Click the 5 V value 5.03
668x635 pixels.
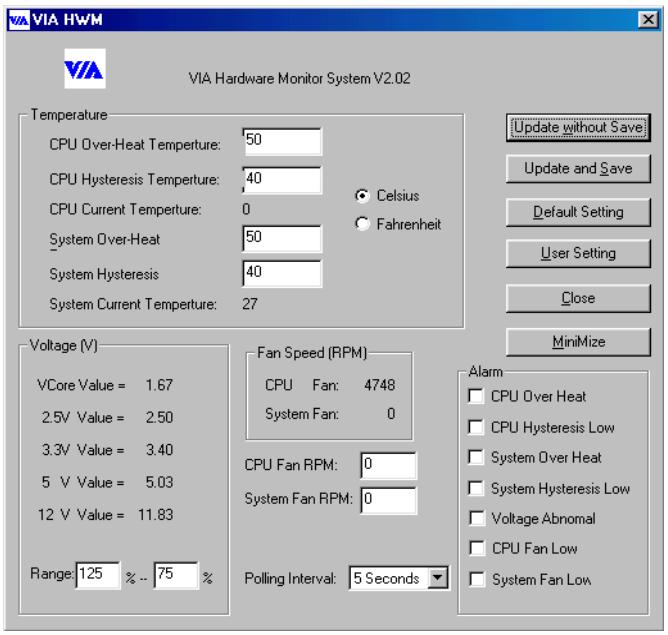159,482
